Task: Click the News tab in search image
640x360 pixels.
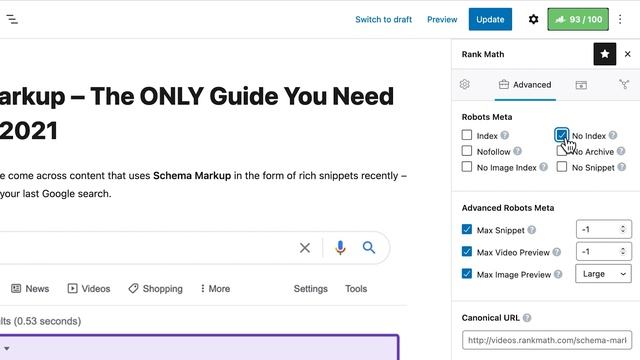Action: pyautogui.click(x=30, y=289)
